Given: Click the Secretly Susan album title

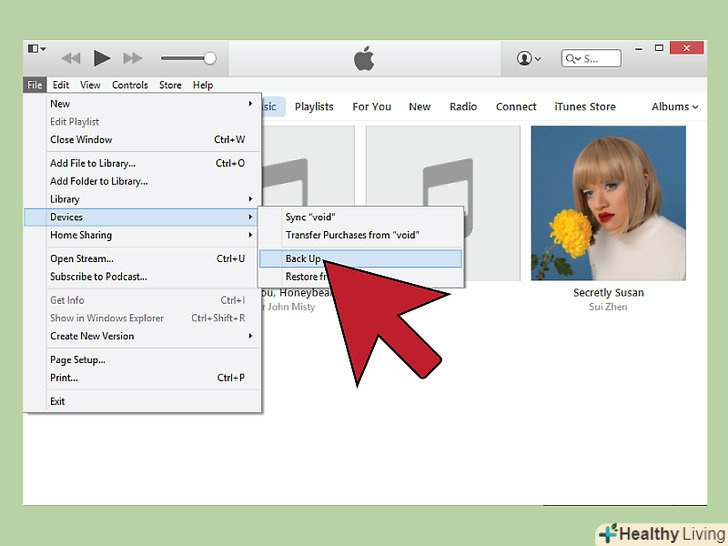Looking at the screenshot, I should [x=608, y=293].
